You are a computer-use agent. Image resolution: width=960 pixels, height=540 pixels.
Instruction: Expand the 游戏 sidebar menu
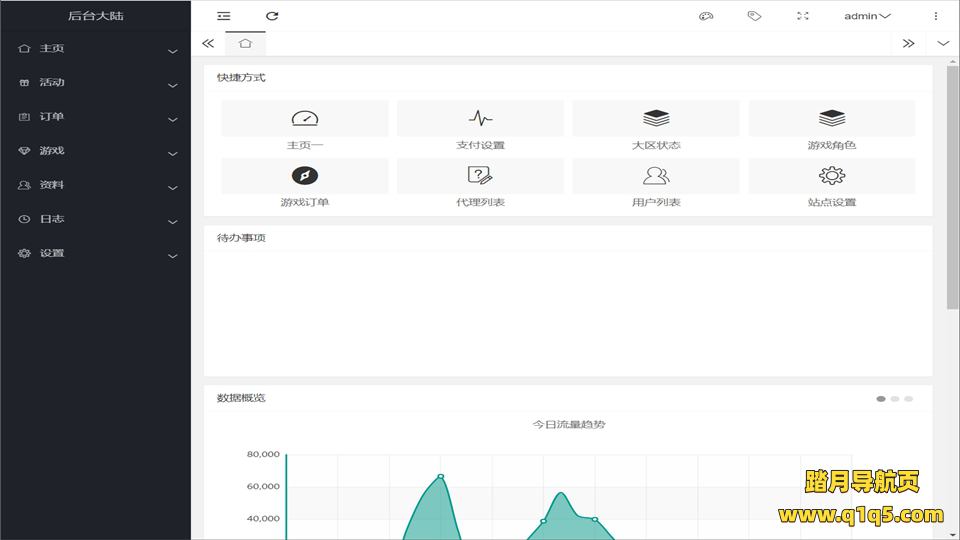tap(95, 151)
